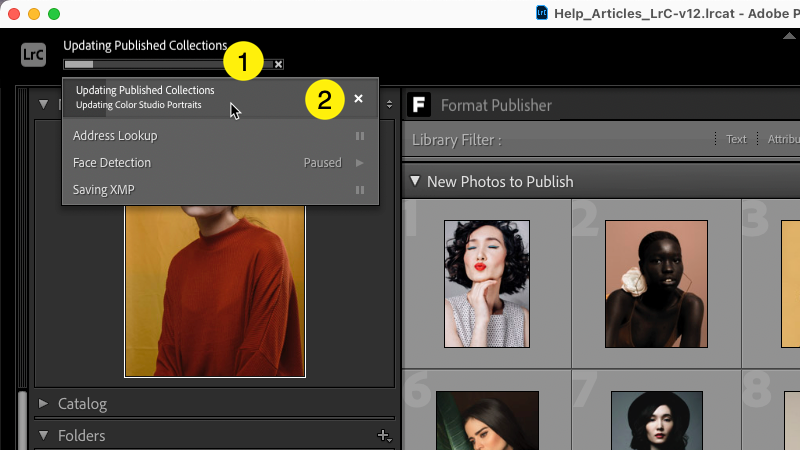Collapse the Navigator panel triangle
This screenshot has height=450, width=800.
pyautogui.click(x=43, y=104)
